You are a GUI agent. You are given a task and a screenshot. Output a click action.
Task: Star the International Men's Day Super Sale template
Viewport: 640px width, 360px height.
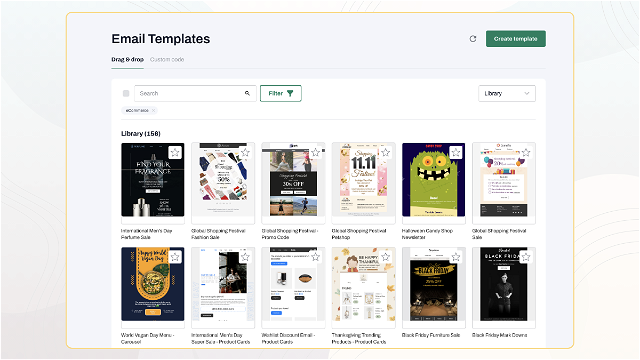tap(245, 257)
